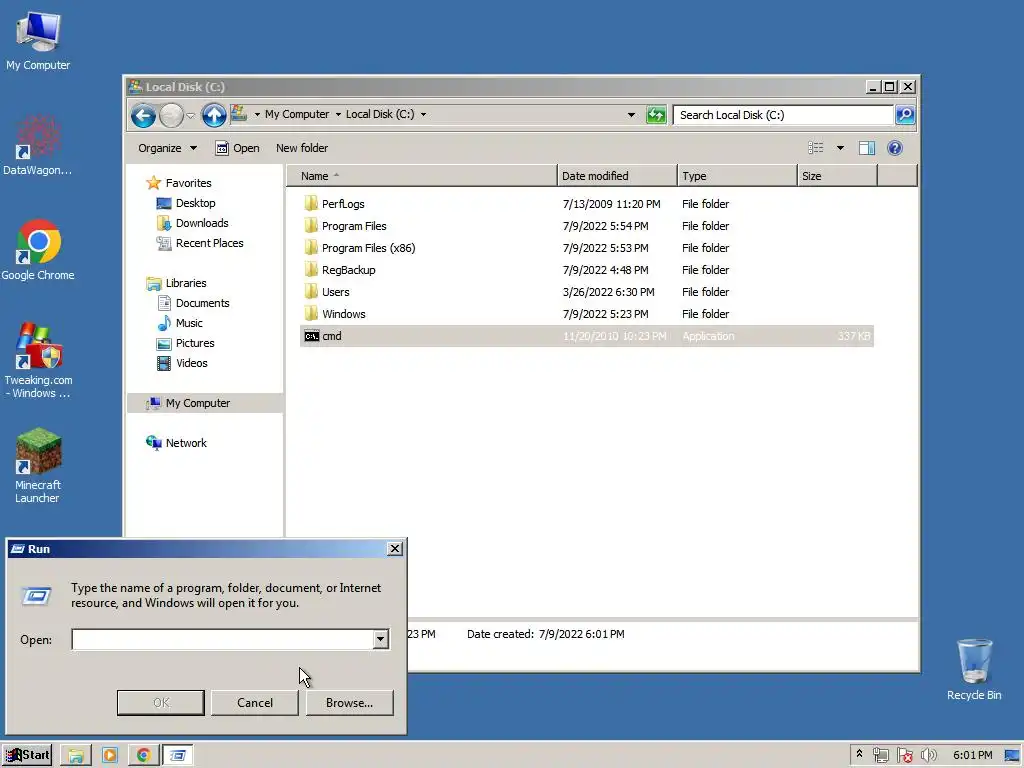Click the Start button

(x=28, y=756)
